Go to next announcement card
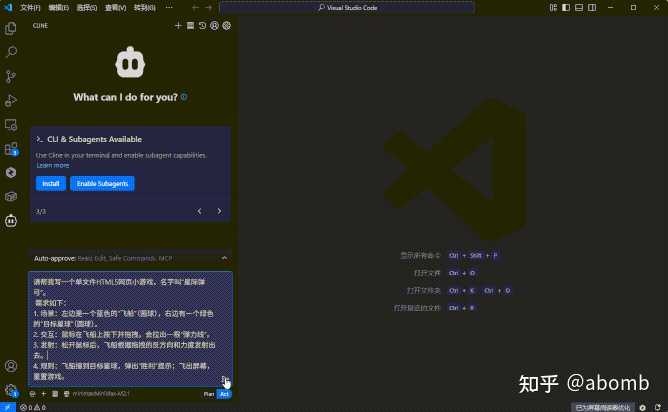 (219, 211)
